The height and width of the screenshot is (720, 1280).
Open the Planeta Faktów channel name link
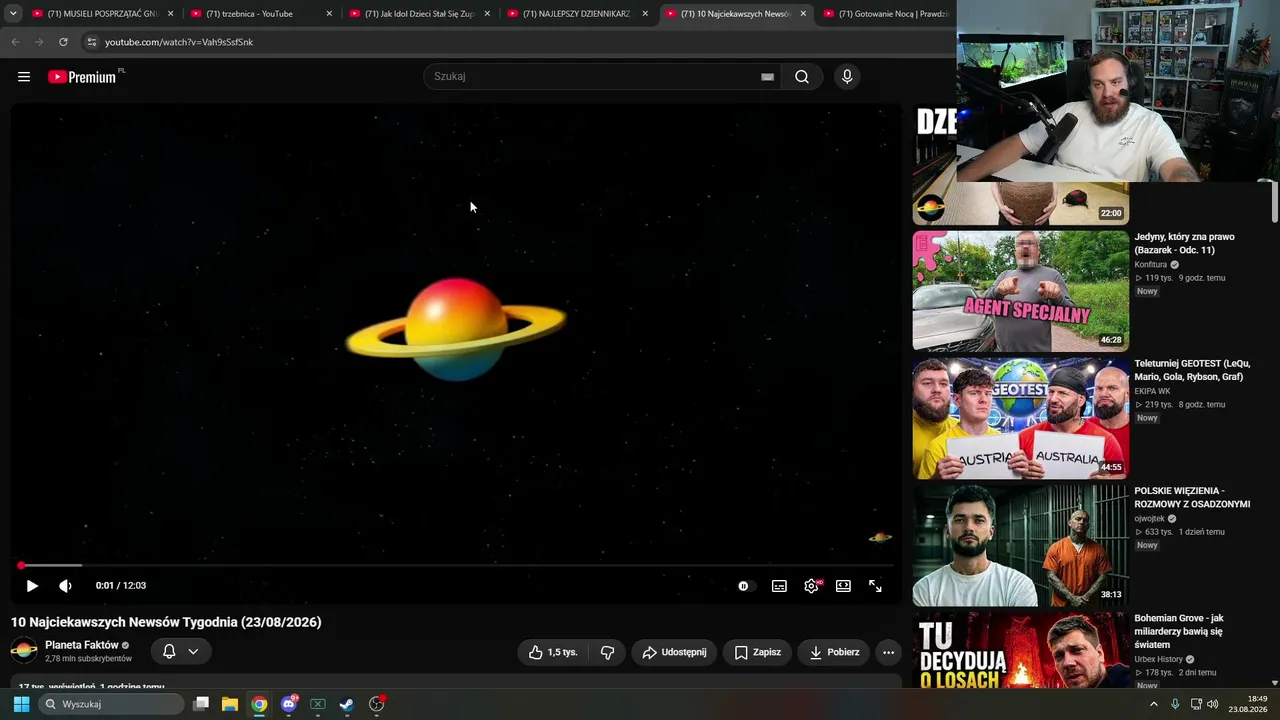82,645
